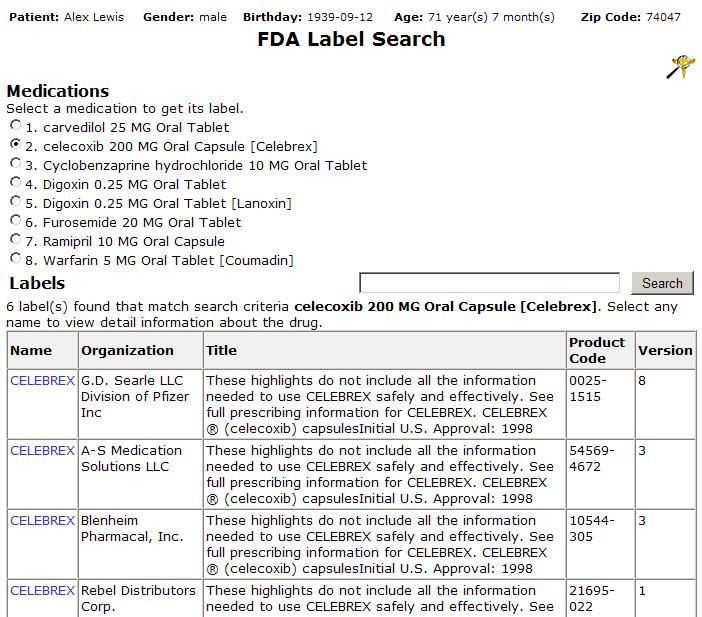Click the Name column header
Viewport: 702px width, 617px height.
coord(43,350)
